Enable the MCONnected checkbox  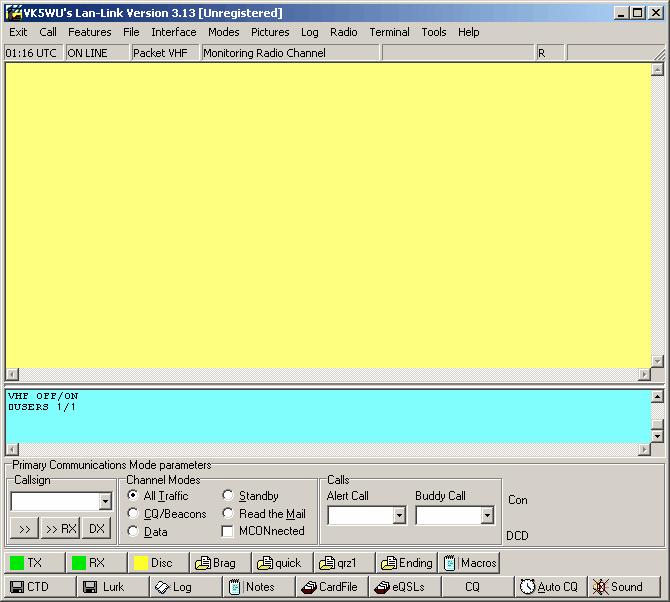[x=229, y=532]
